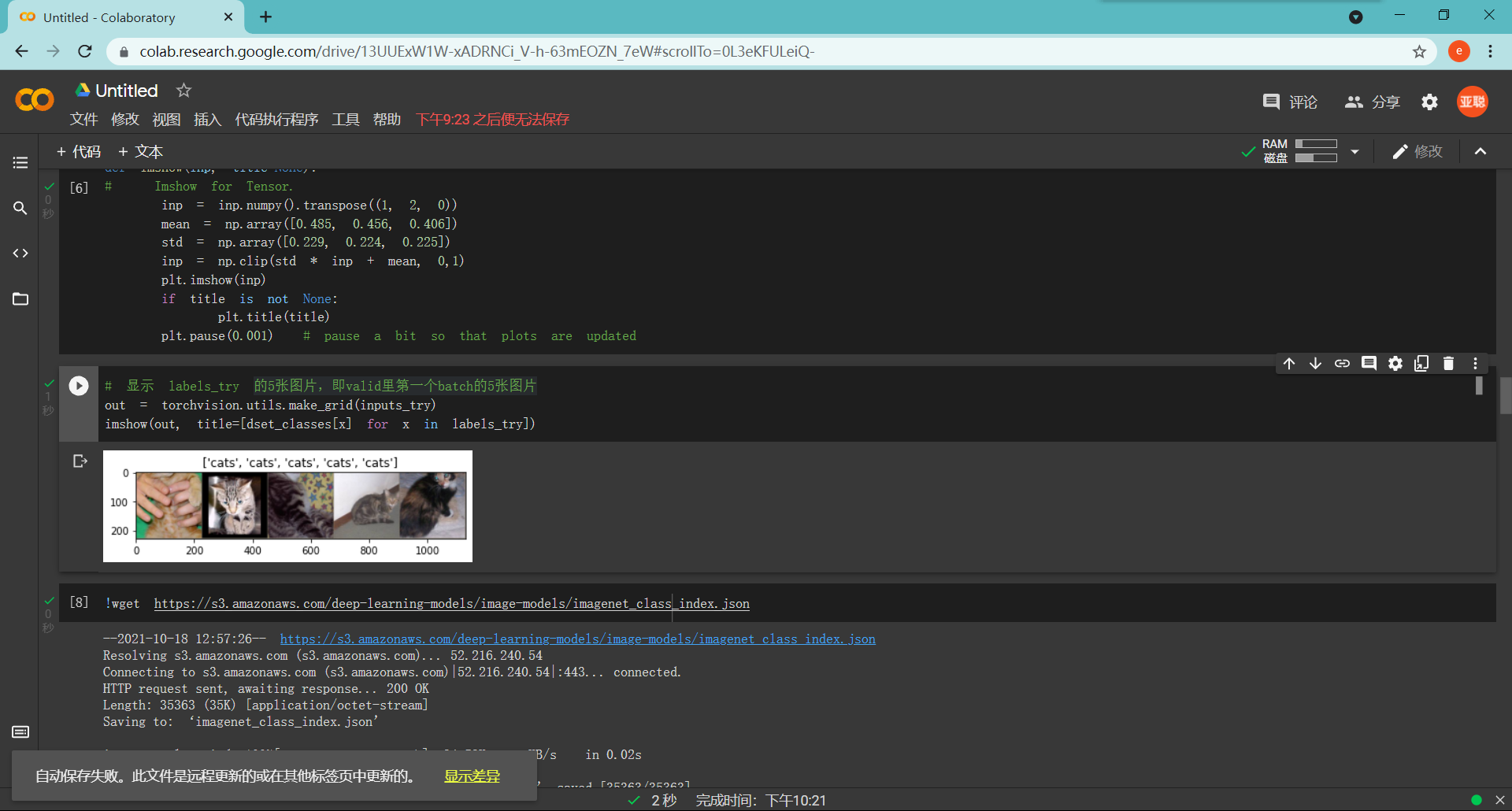Open the 插入 menu

tap(207, 119)
